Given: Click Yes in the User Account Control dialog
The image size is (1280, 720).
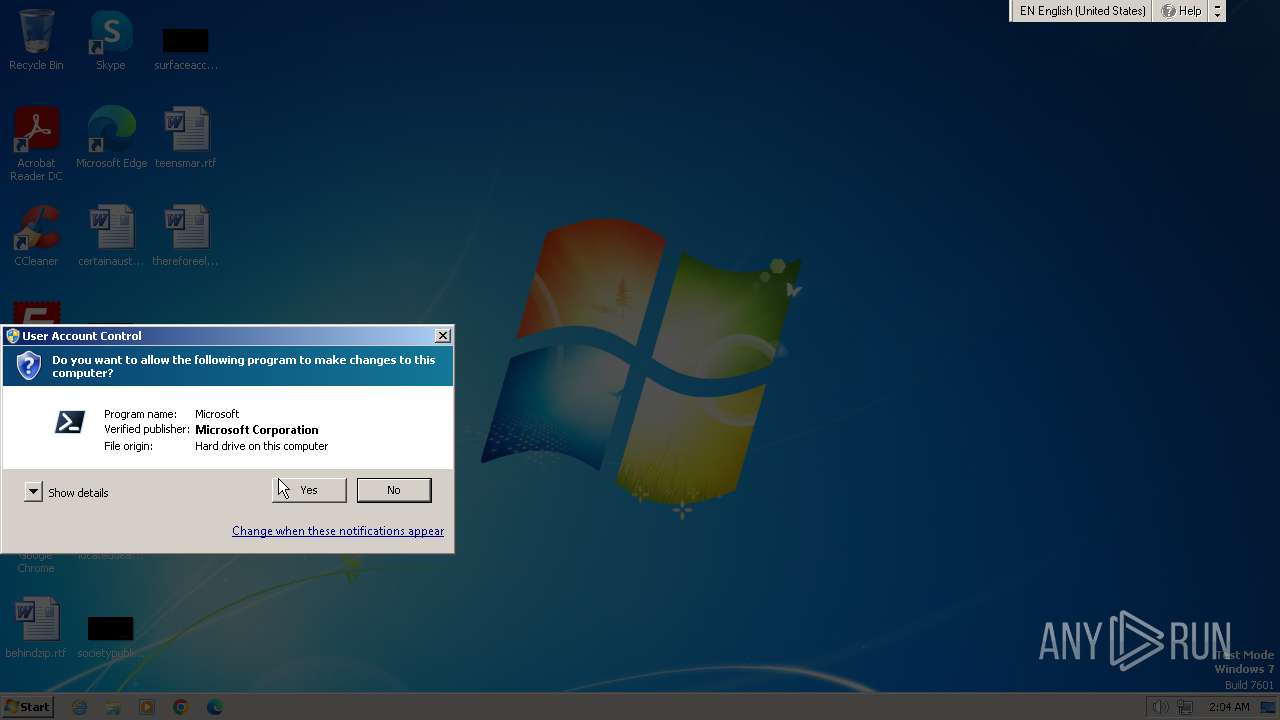Looking at the screenshot, I should [309, 490].
